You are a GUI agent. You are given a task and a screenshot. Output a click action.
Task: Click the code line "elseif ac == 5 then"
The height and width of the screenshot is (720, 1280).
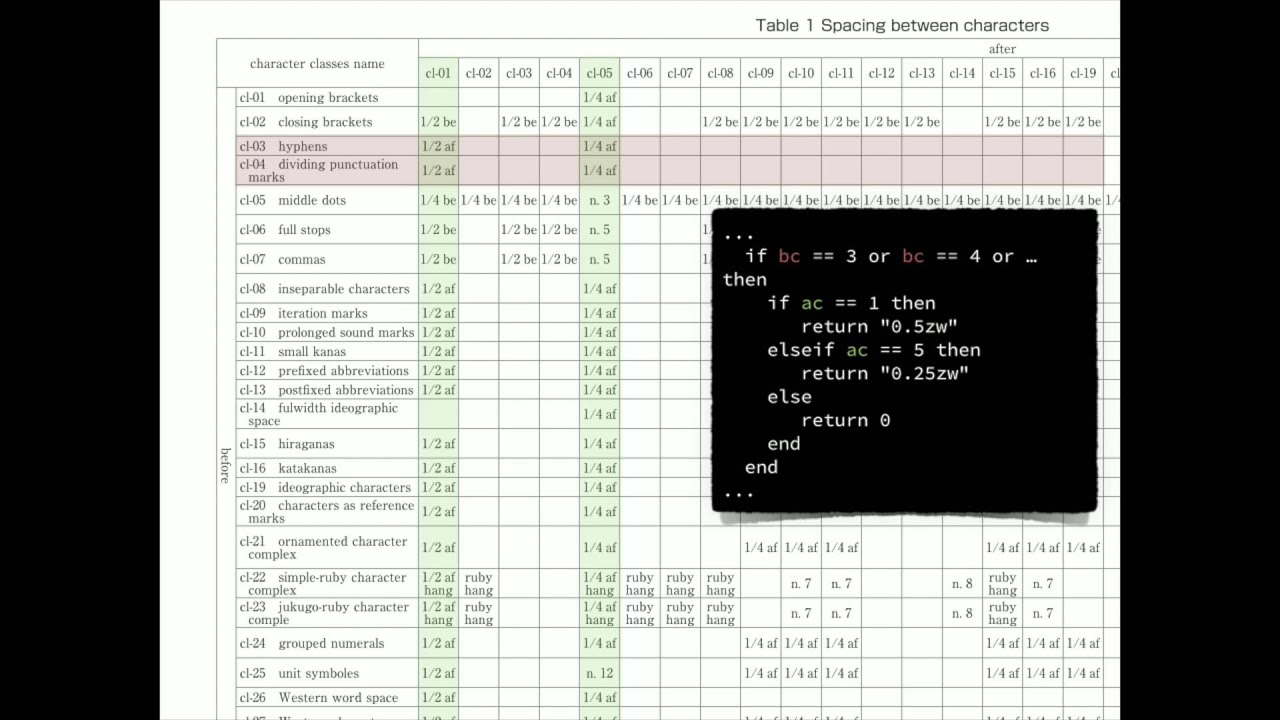coord(873,350)
